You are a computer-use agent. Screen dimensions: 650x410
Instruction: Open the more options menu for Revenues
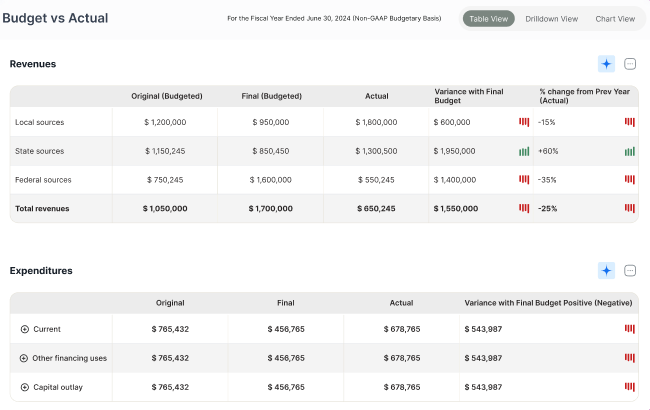630,64
